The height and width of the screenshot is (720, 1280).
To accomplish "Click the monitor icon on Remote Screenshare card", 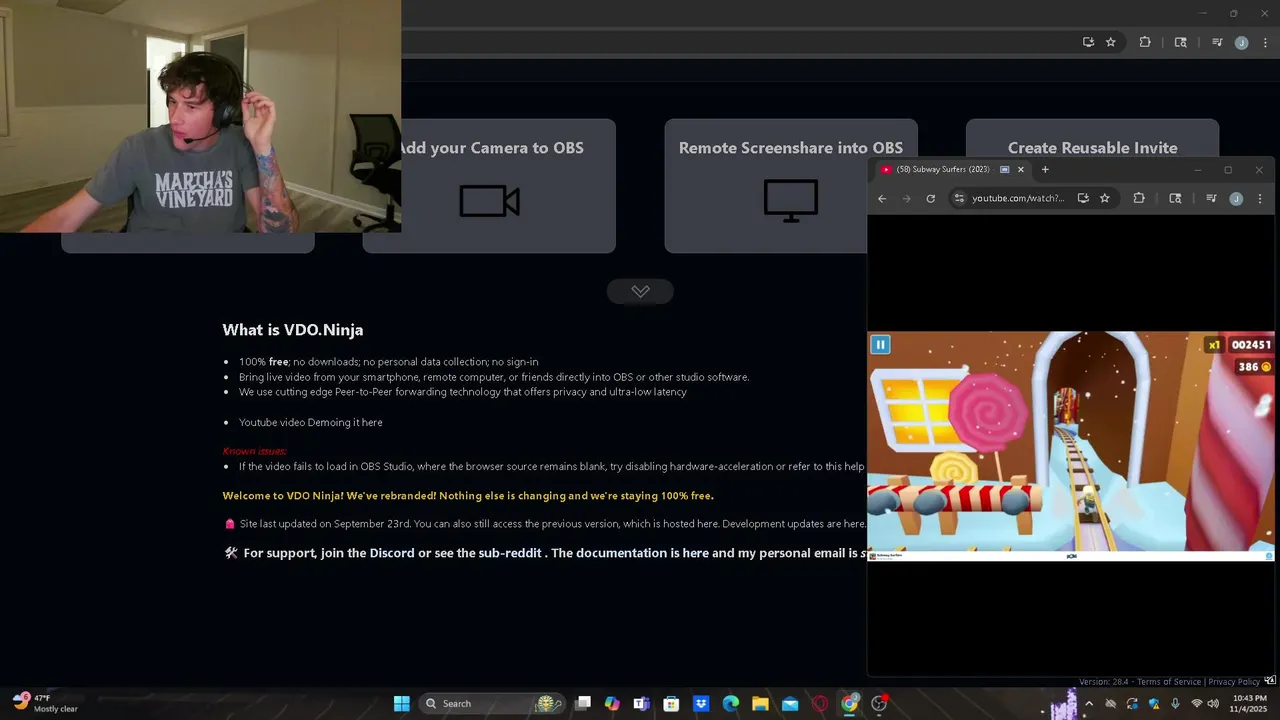I will pos(791,201).
